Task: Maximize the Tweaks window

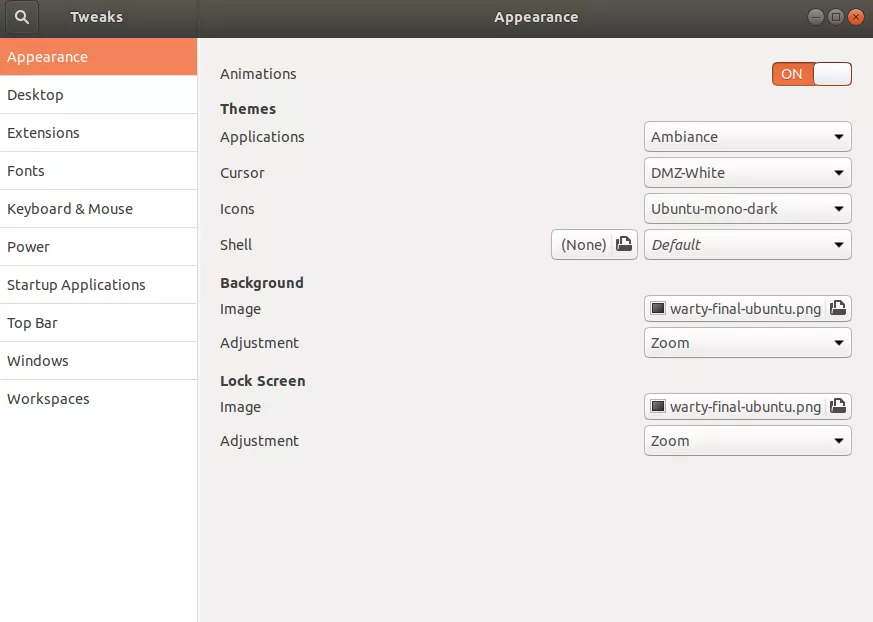Action: click(x=836, y=17)
